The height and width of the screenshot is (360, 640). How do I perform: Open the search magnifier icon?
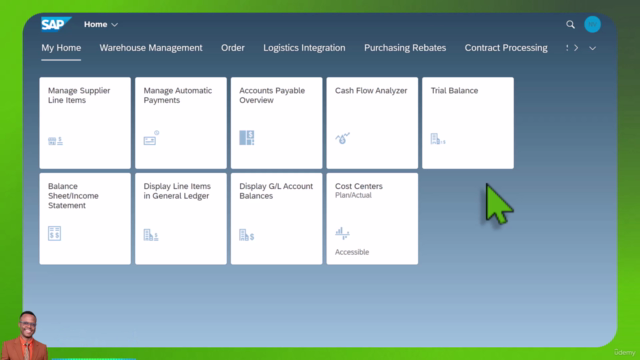(570, 24)
